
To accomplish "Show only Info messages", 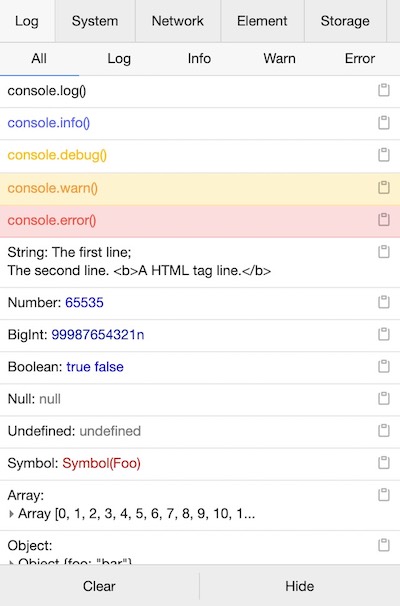I will [199, 59].
